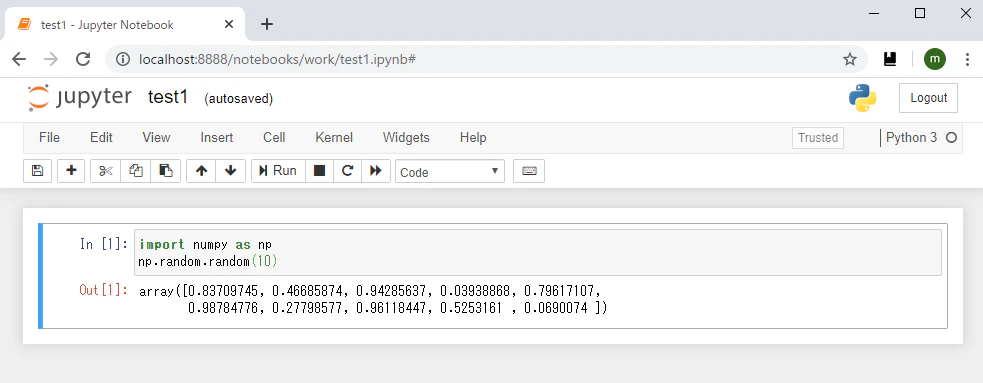
Task: Open the command palette keyboard icon
Action: (x=529, y=171)
